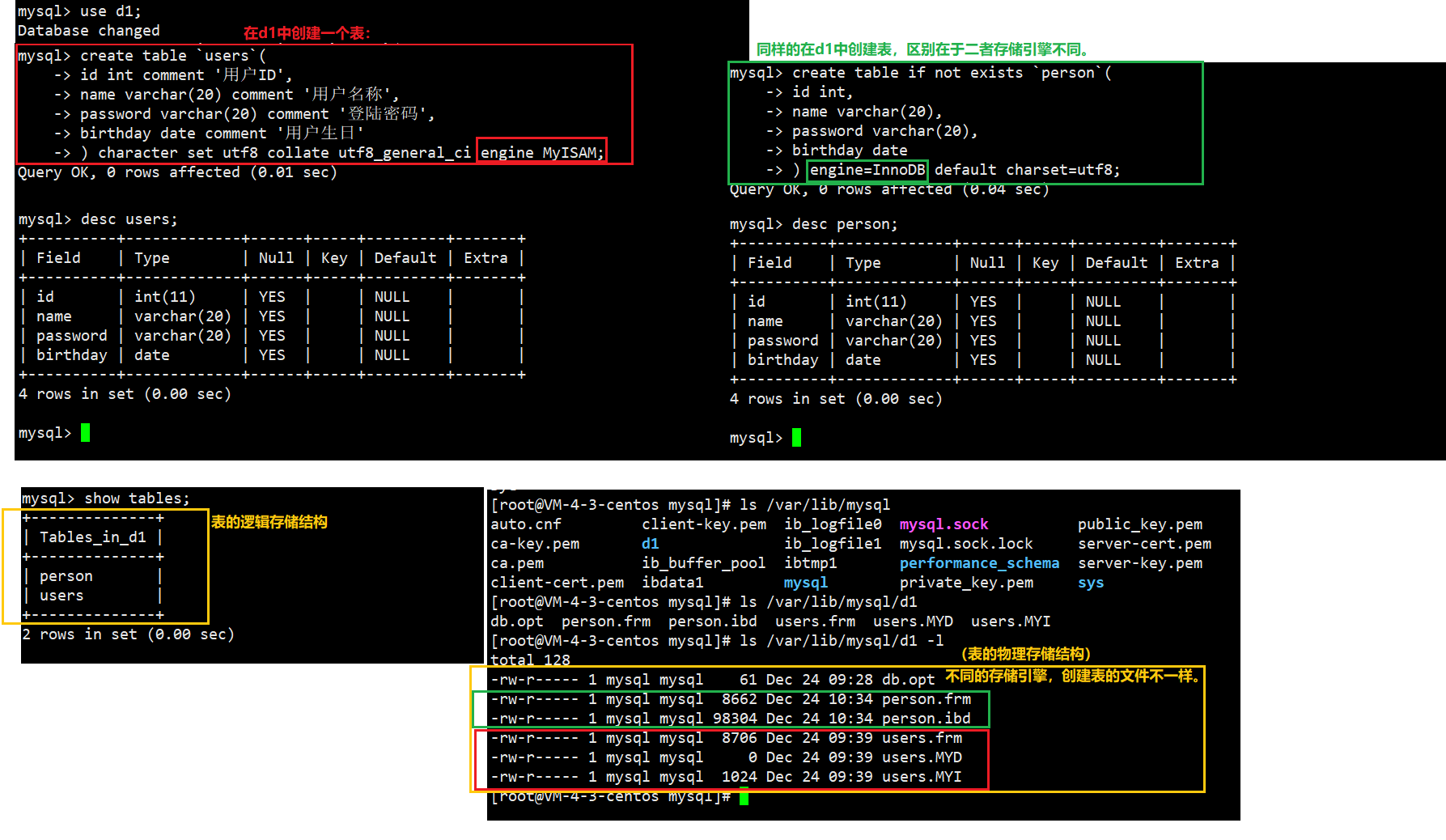The image size is (1446, 840).
Task: Click the 'ib_buffer_pool' file name
Action: pos(703,563)
